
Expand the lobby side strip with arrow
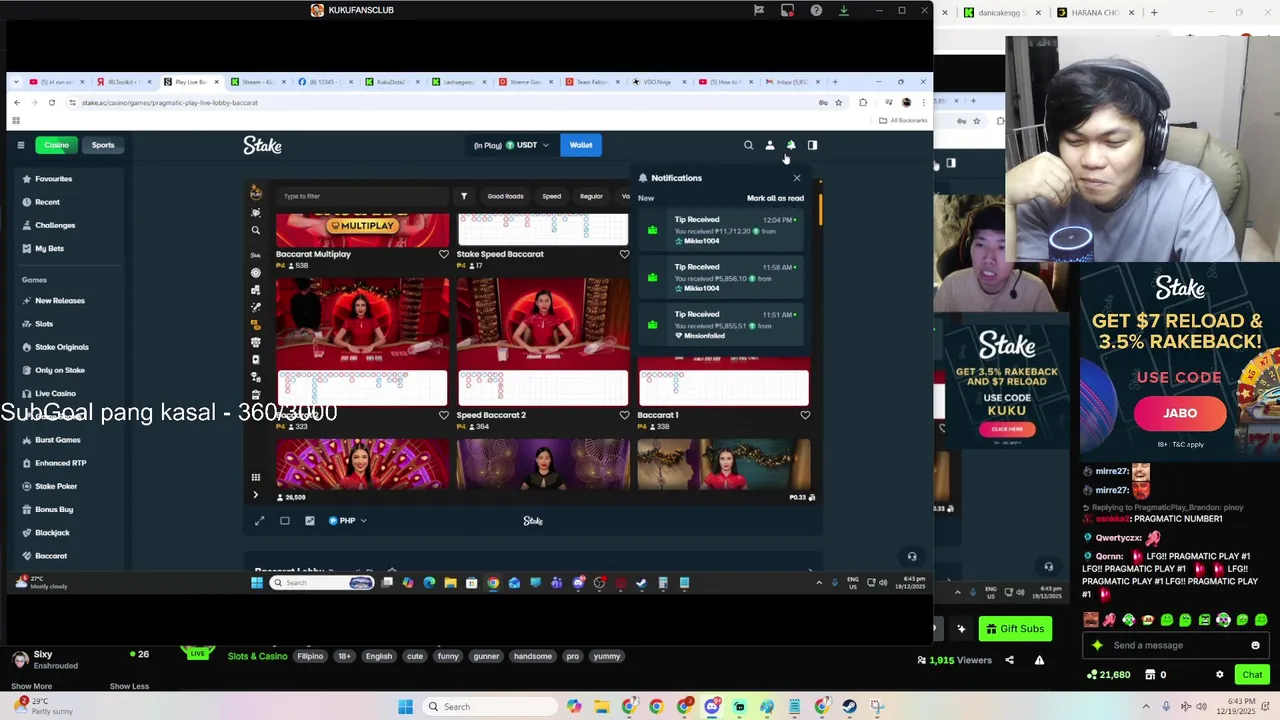255,495
